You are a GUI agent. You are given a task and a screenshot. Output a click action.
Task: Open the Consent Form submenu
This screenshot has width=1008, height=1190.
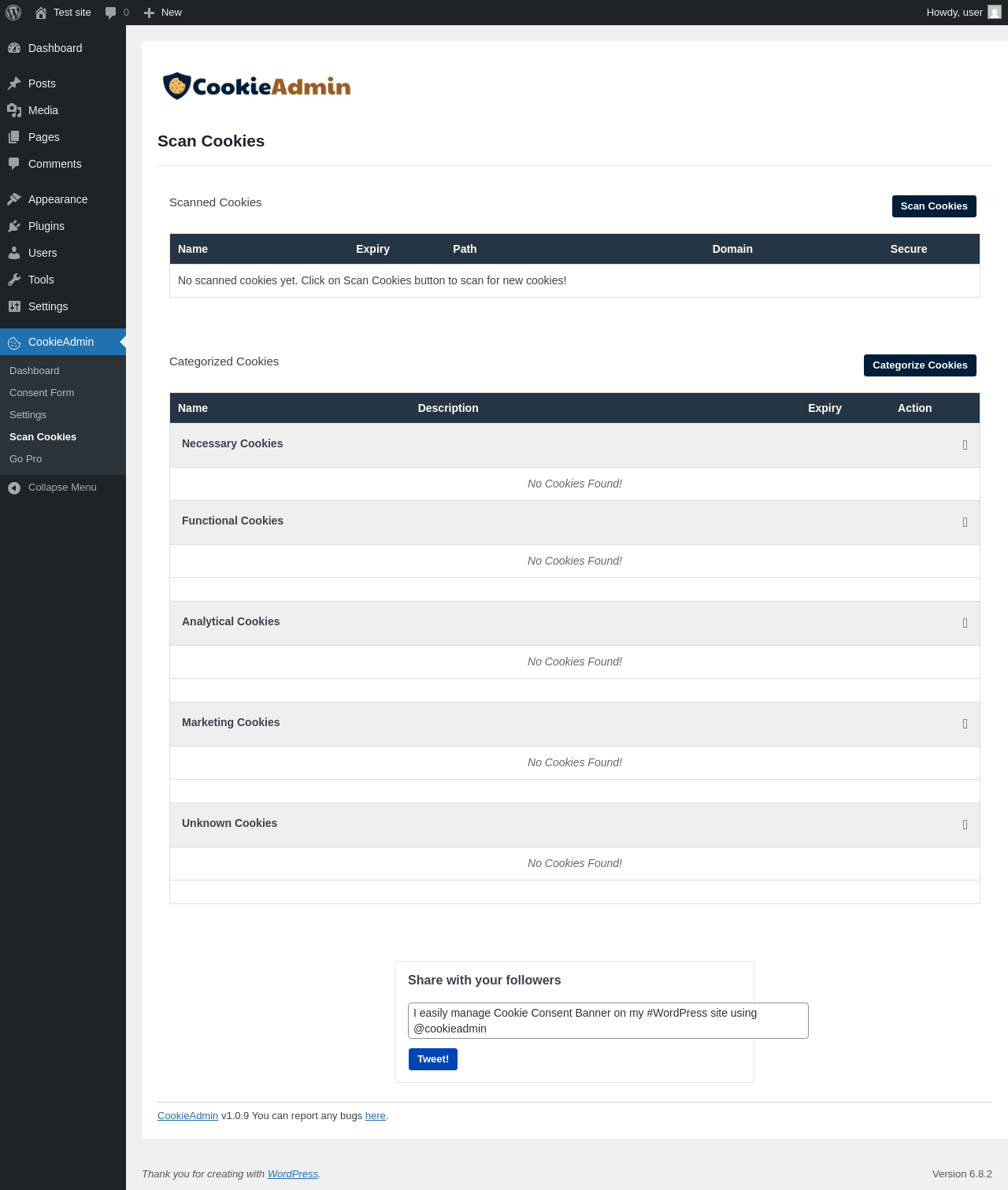pos(63,393)
